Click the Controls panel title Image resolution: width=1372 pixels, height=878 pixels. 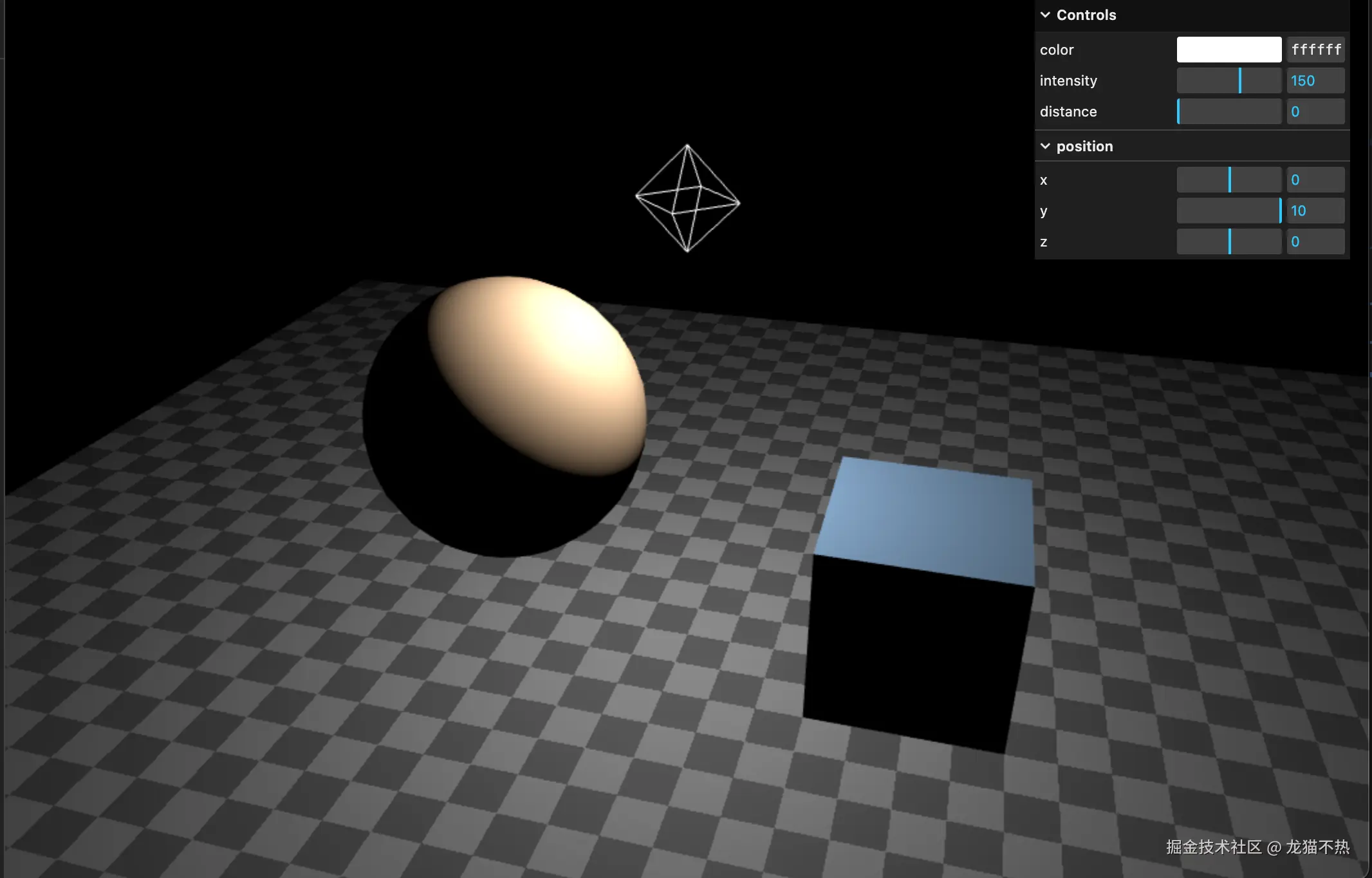point(1086,15)
